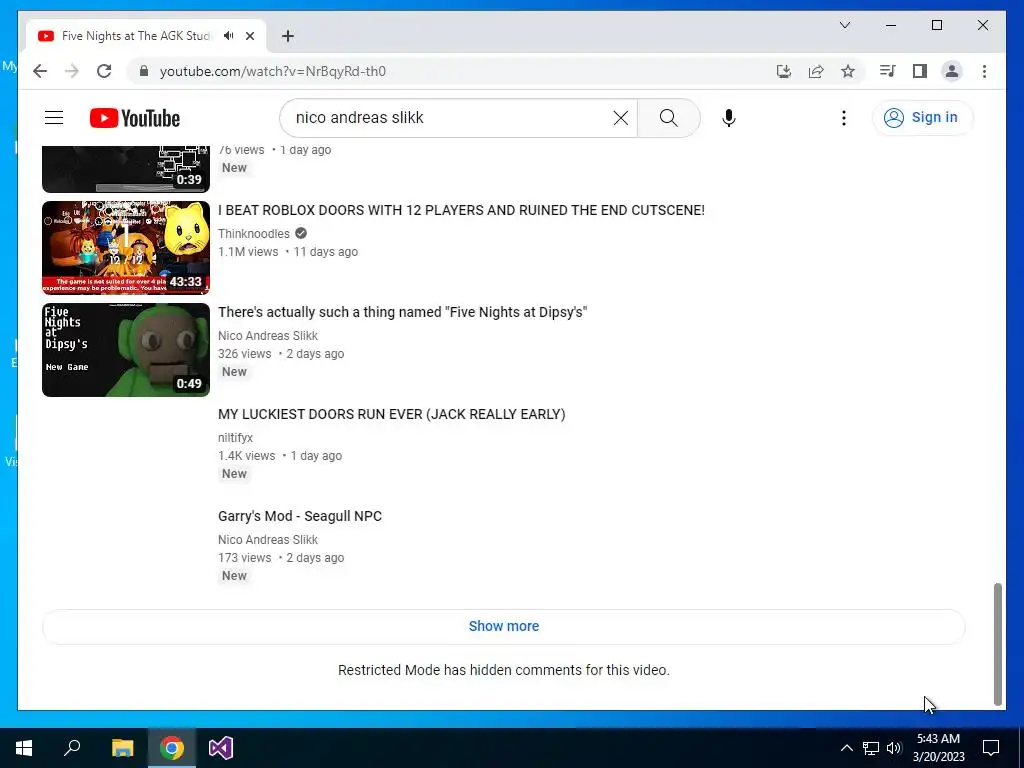
Task: Start voice search with the microphone icon
Action: click(x=729, y=118)
